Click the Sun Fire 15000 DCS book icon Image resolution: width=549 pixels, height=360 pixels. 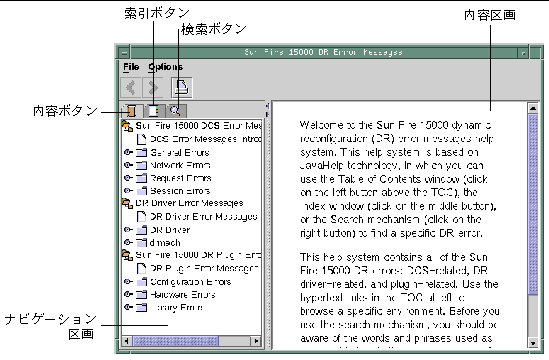pyautogui.click(x=127, y=126)
